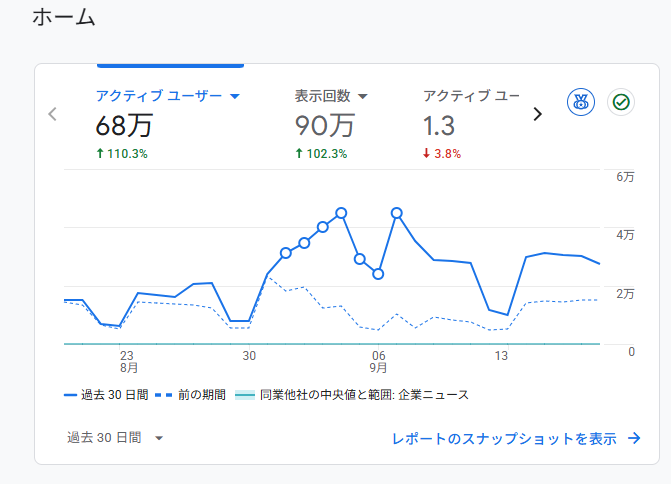Click the 06 9月 axis date label
This screenshot has width=671, height=484.
(378, 362)
